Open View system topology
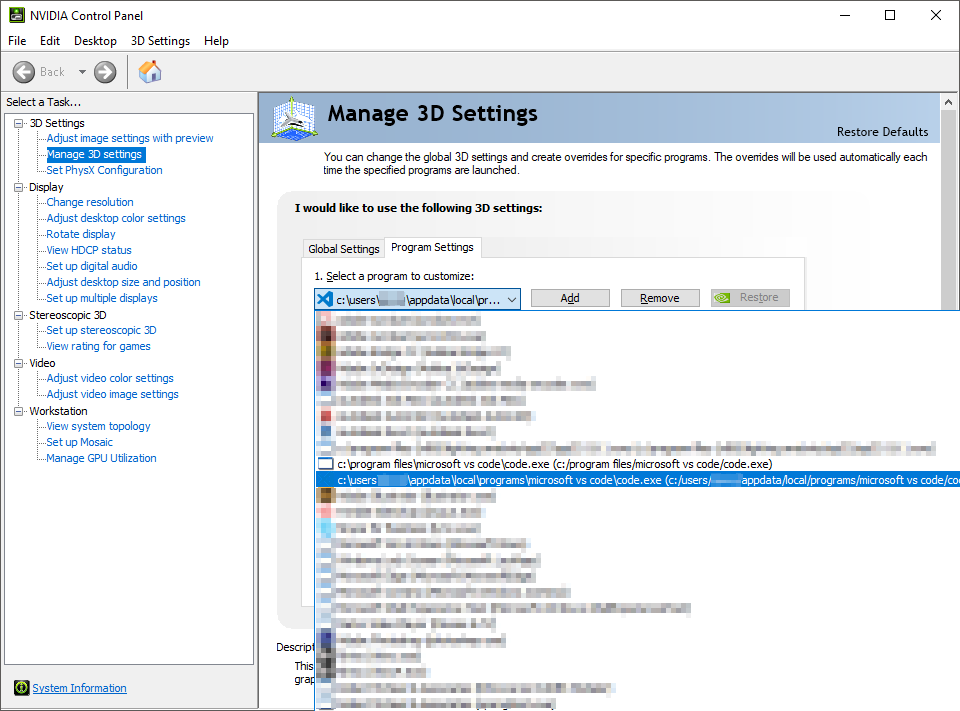The height and width of the screenshot is (711, 960). click(x=98, y=426)
